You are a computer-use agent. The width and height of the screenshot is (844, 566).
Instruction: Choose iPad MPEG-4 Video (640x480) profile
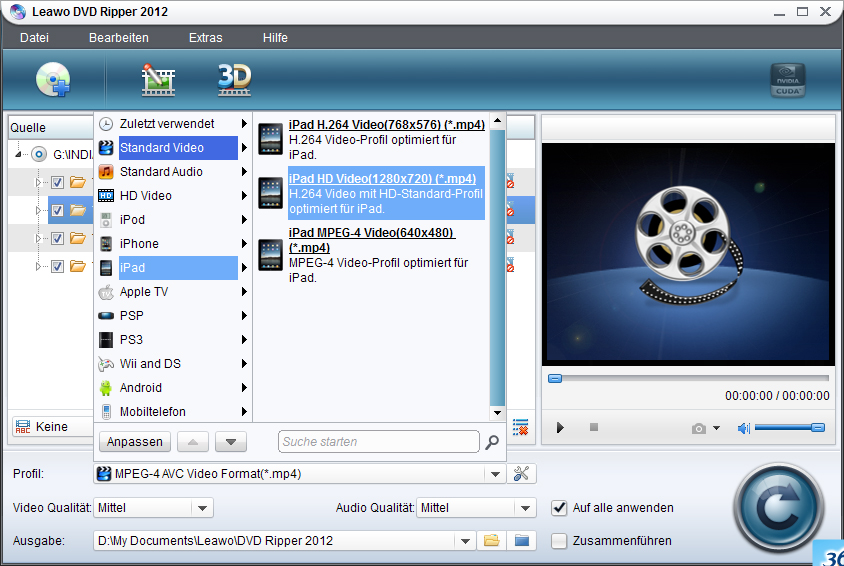pos(371,240)
